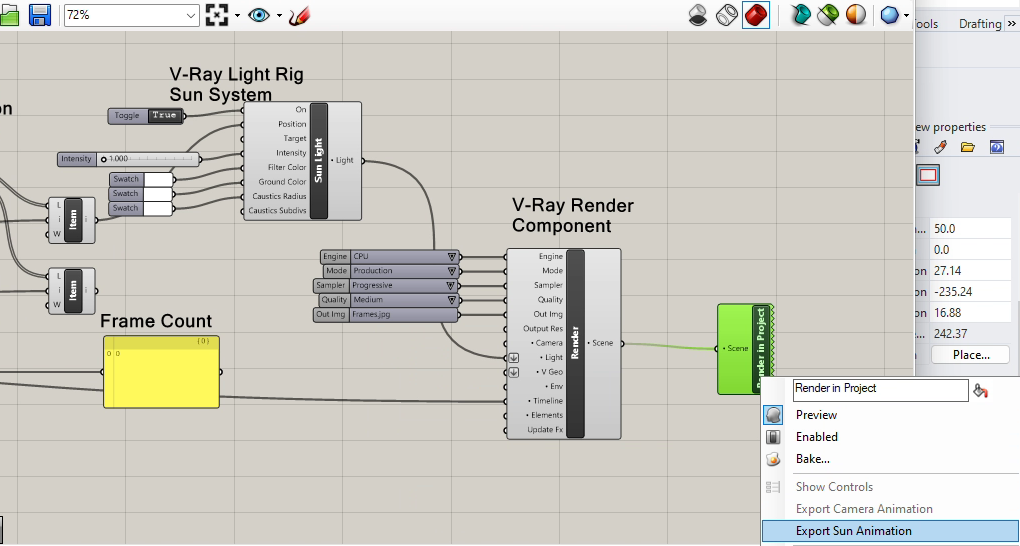The image size is (1020, 546).
Task: Select shaded preview mode red icon
Action: [x=755, y=15]
